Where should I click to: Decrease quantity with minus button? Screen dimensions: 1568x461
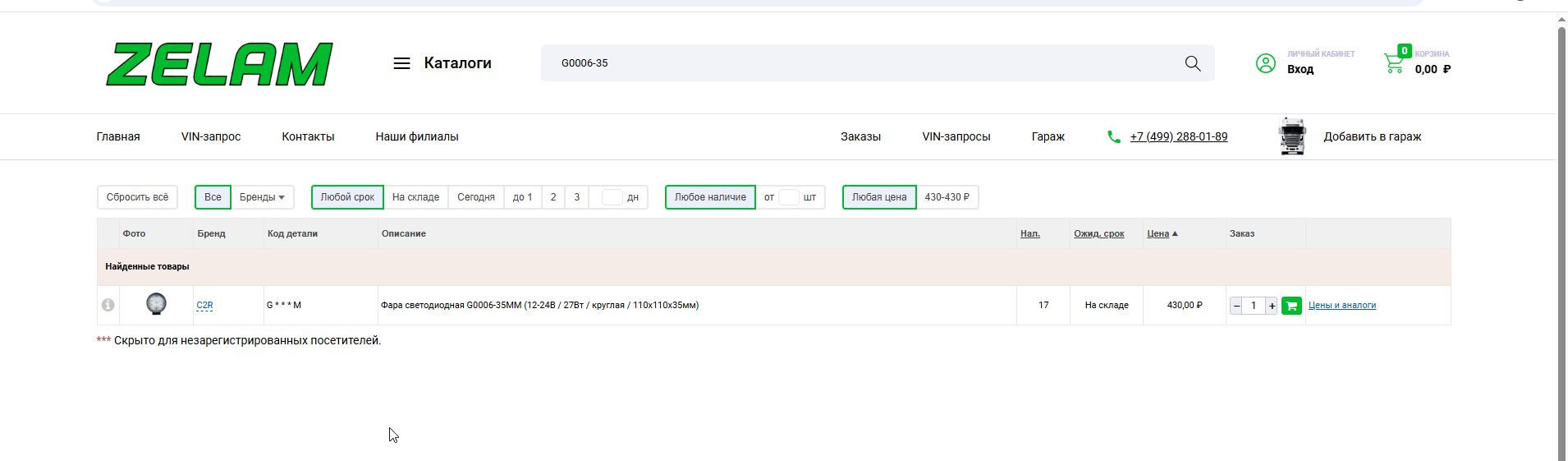pos(1236,306)
